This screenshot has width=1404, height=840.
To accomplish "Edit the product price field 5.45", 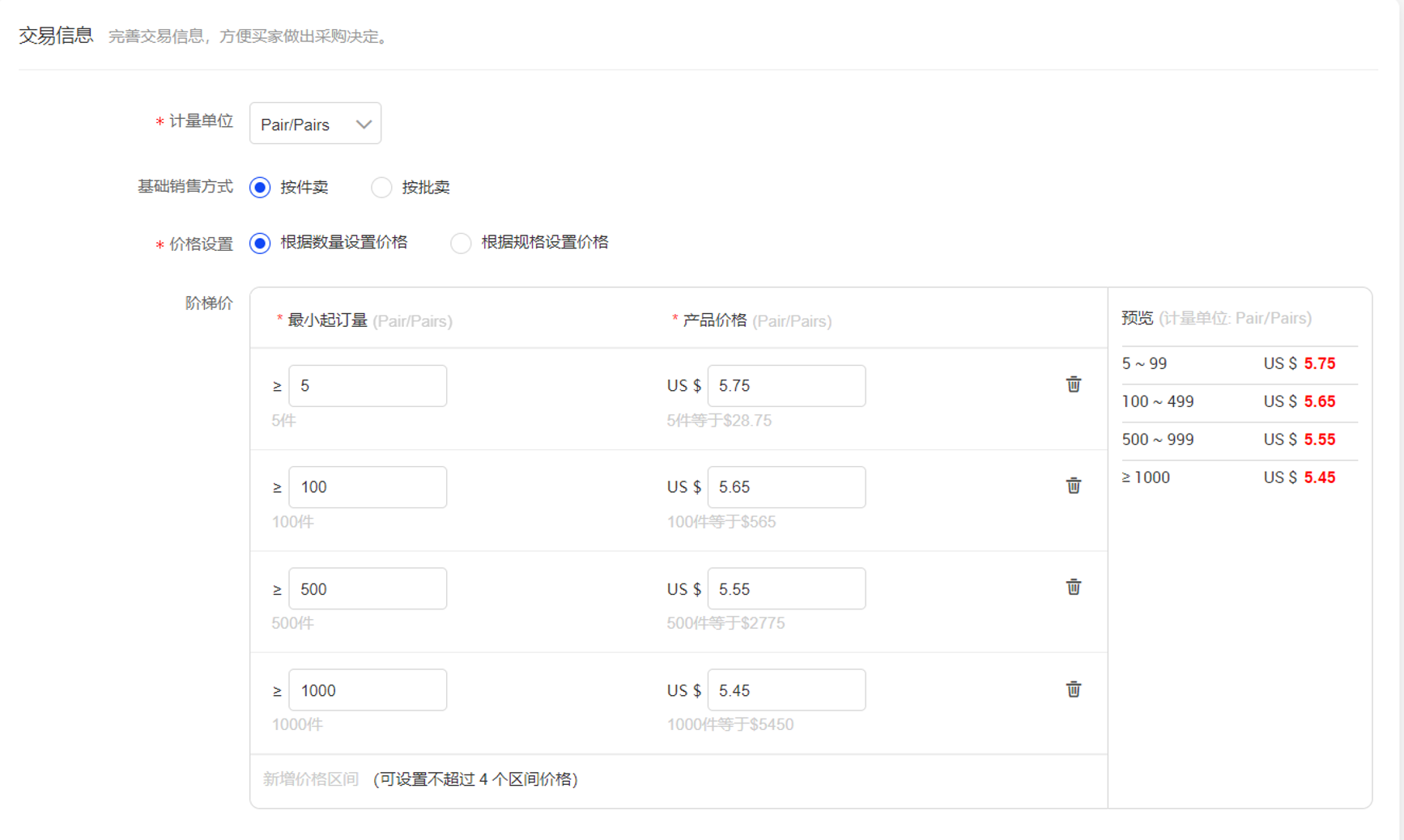I will tap(786, 690).
